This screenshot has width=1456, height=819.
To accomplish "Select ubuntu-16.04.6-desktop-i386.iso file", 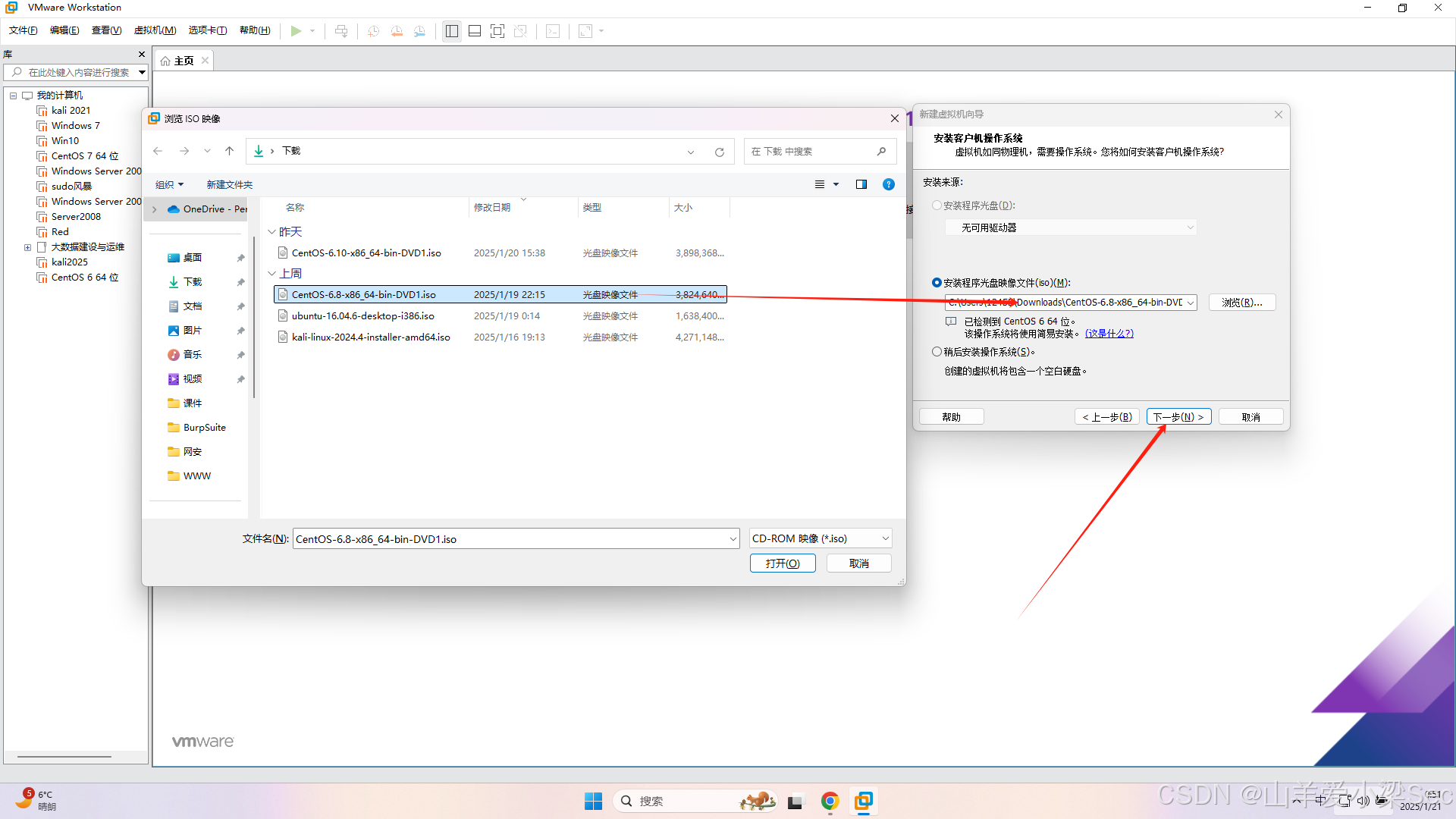I will click(x=362, y=316).
